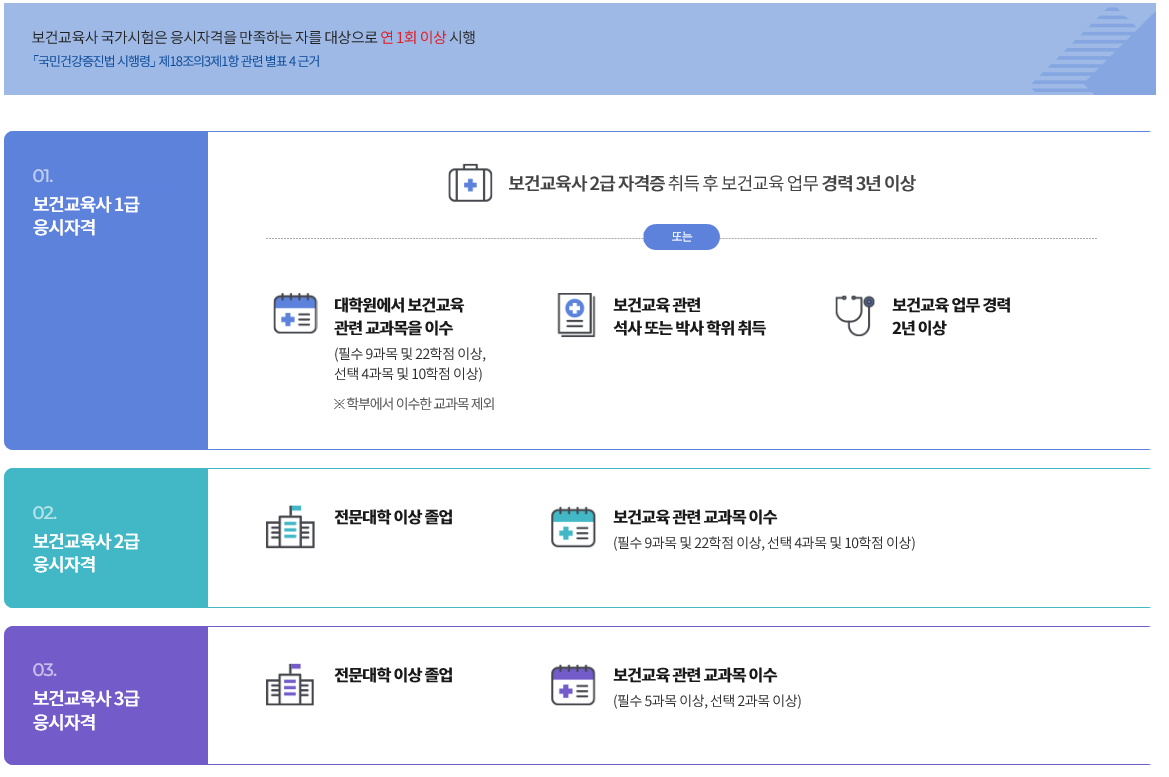Click 전문대학 이상 졸업 in 2급 section
Image resolution: width=1169 pixels, height=777 pixels.
click(394, 517)
